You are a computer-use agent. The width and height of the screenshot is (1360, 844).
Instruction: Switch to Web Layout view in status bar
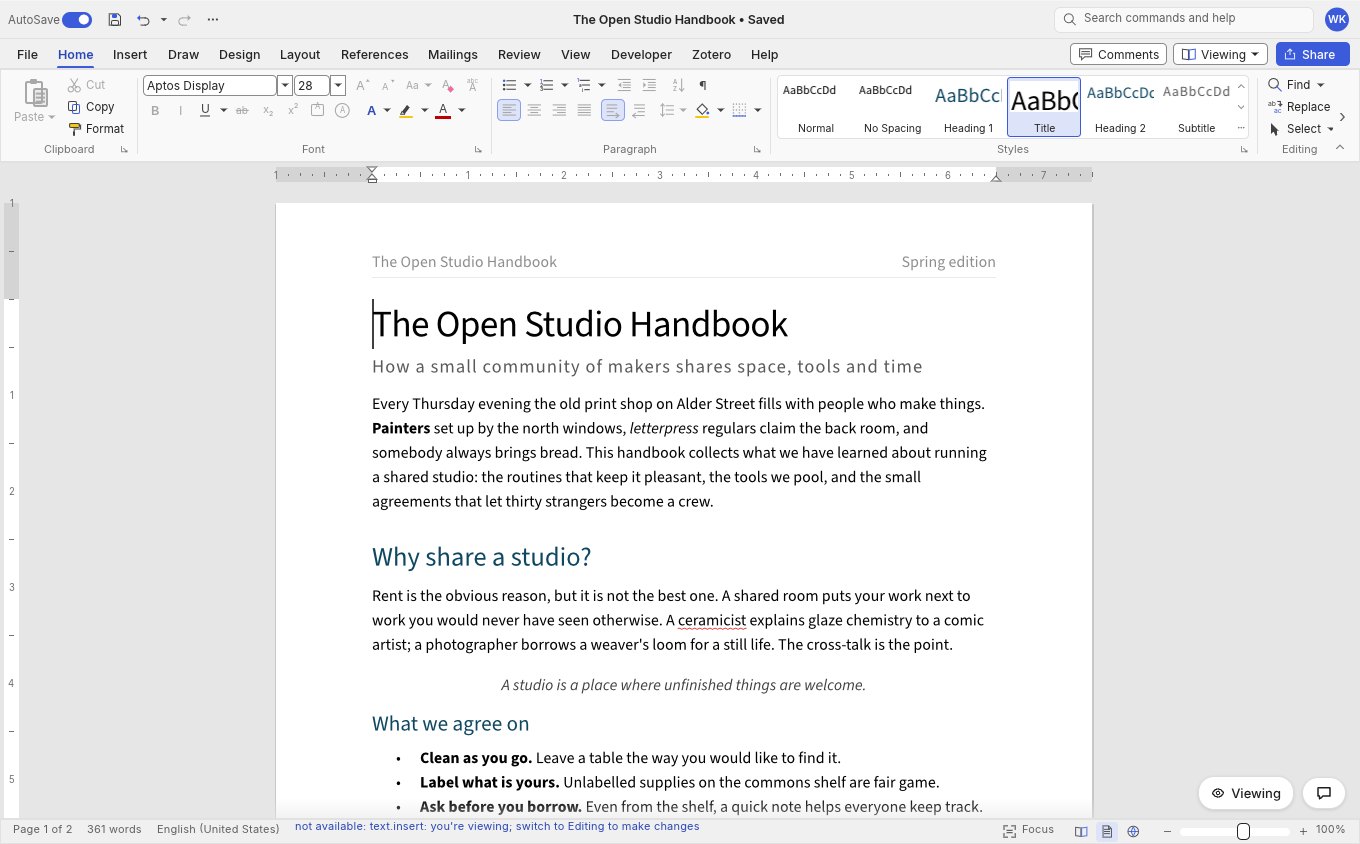[1133, 830]
